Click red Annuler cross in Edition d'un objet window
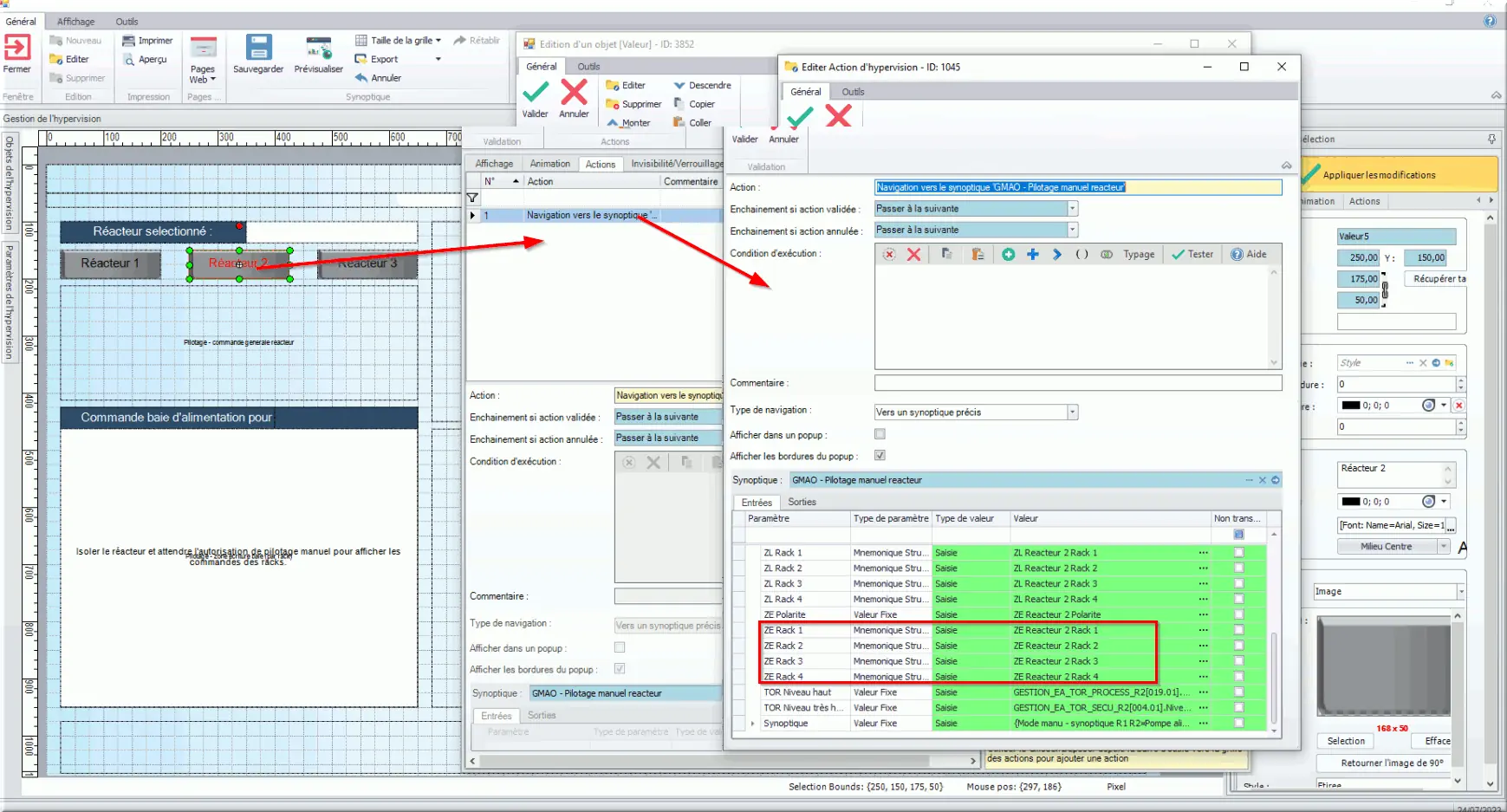Image resolution: width=1507 pixels, height=812 pixels. pos(574,91)
